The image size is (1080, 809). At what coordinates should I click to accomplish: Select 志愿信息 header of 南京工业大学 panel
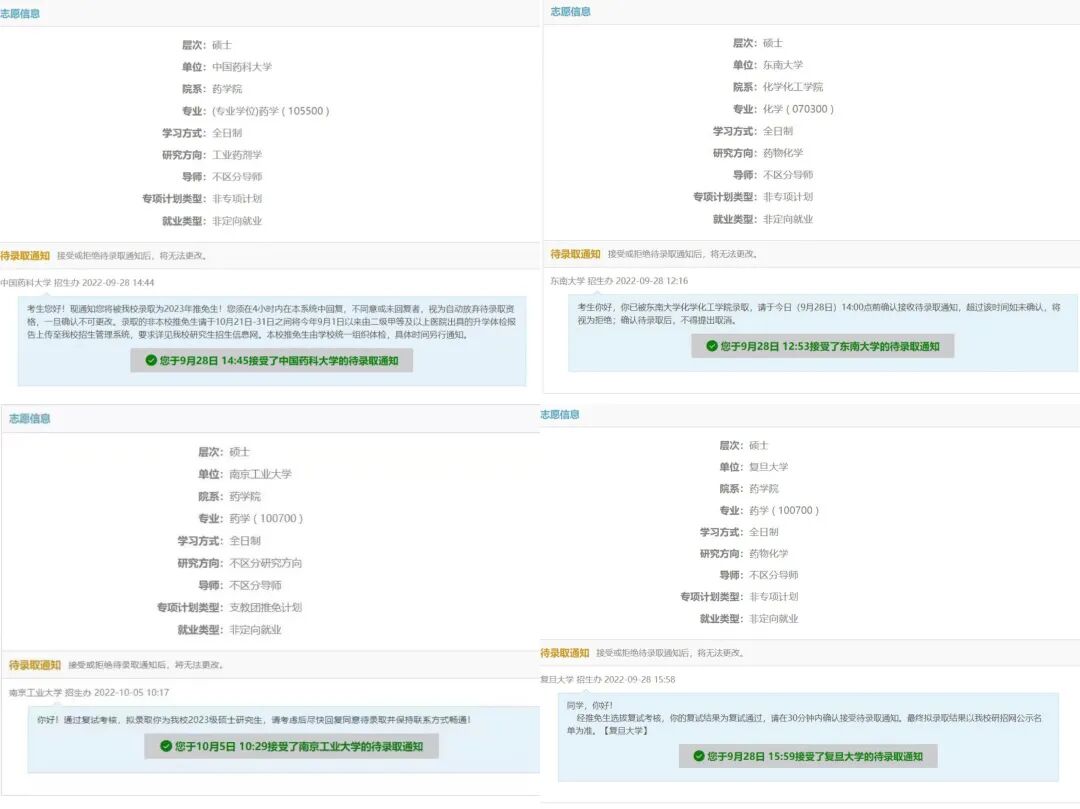30,418
